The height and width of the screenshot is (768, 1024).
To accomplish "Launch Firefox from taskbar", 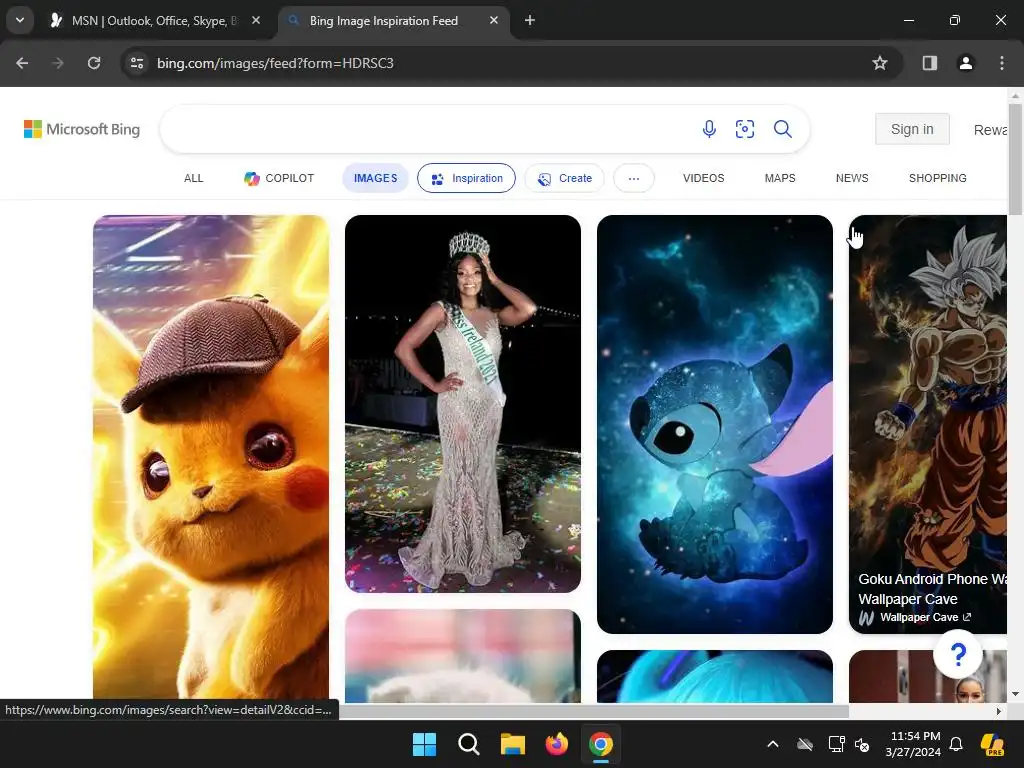I will click(556, 744).
